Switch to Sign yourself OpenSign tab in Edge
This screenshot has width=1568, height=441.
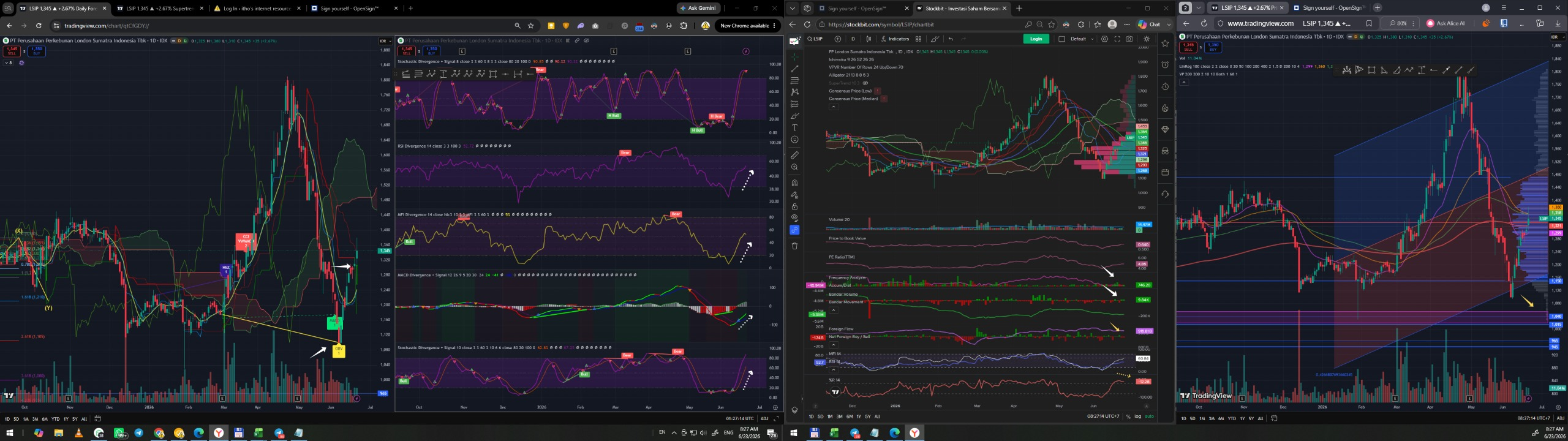coord(862,9)
